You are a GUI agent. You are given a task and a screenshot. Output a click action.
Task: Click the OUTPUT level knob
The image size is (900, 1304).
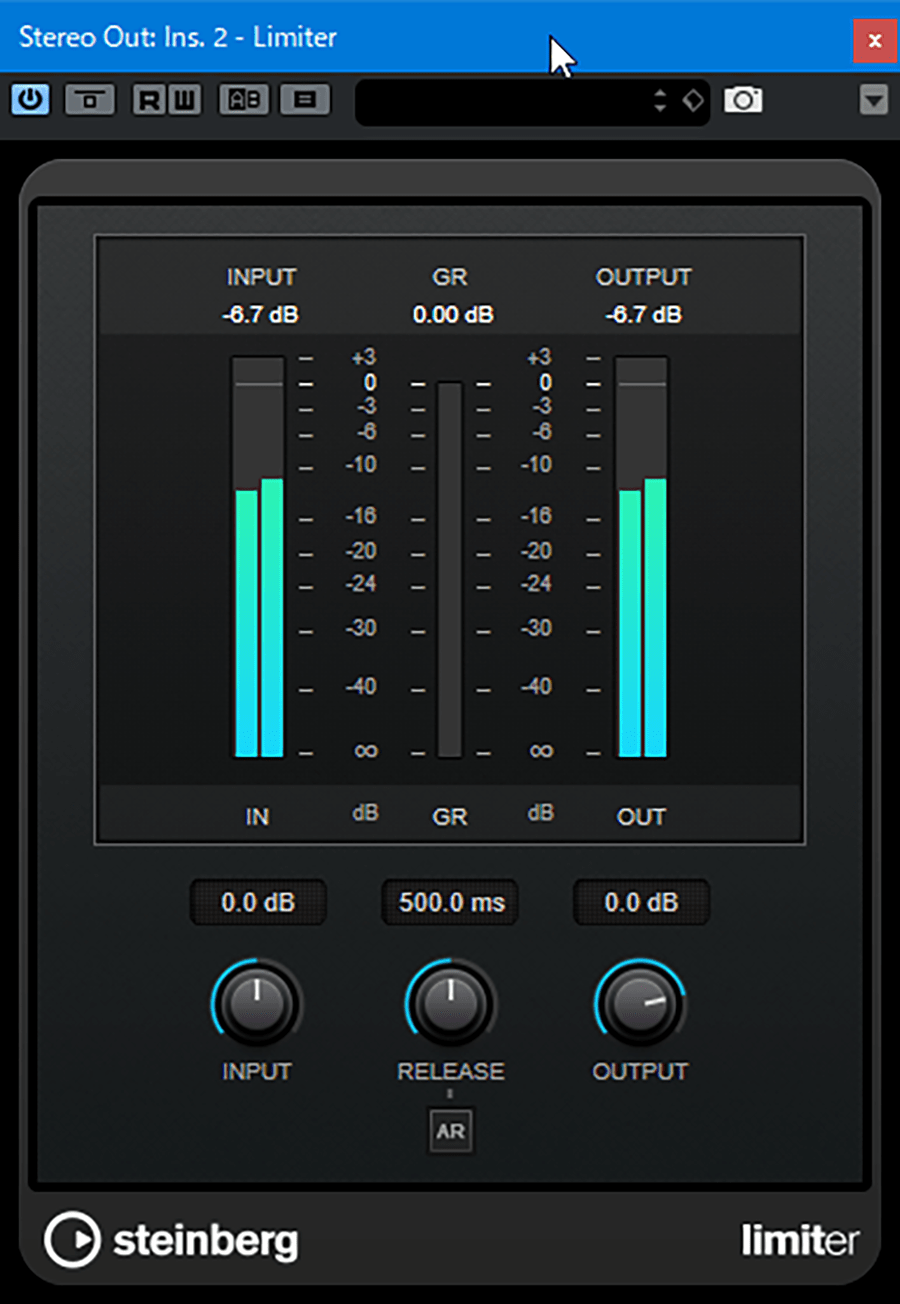[x=640, y=1003]
